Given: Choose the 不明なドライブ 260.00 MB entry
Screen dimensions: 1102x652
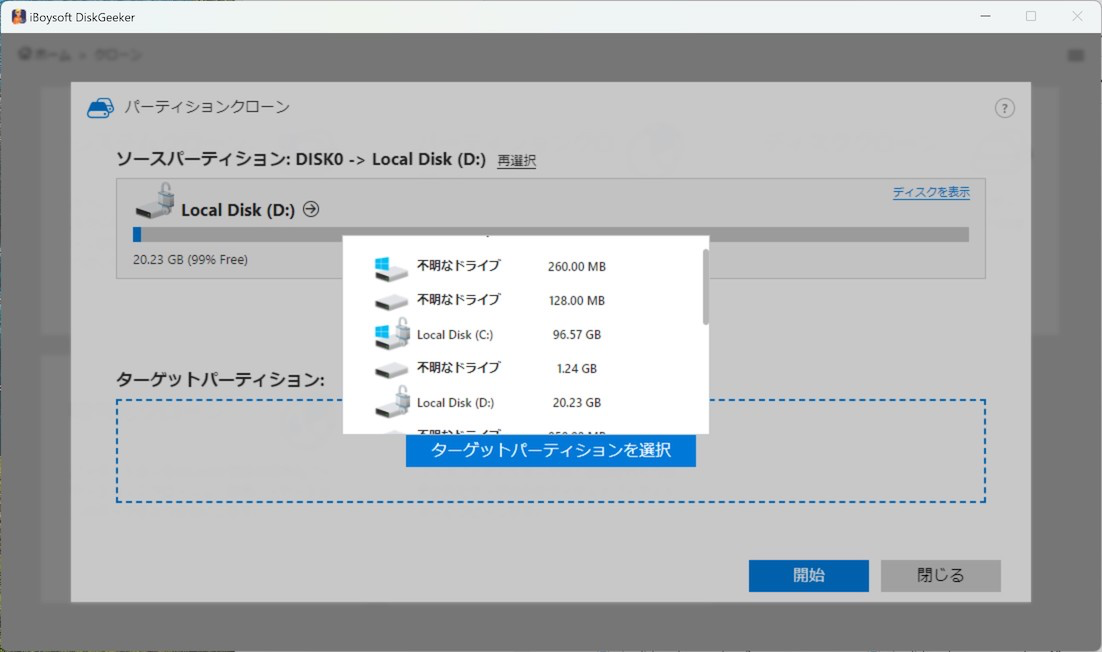Looking at the screenshot, I should point(459,266).
